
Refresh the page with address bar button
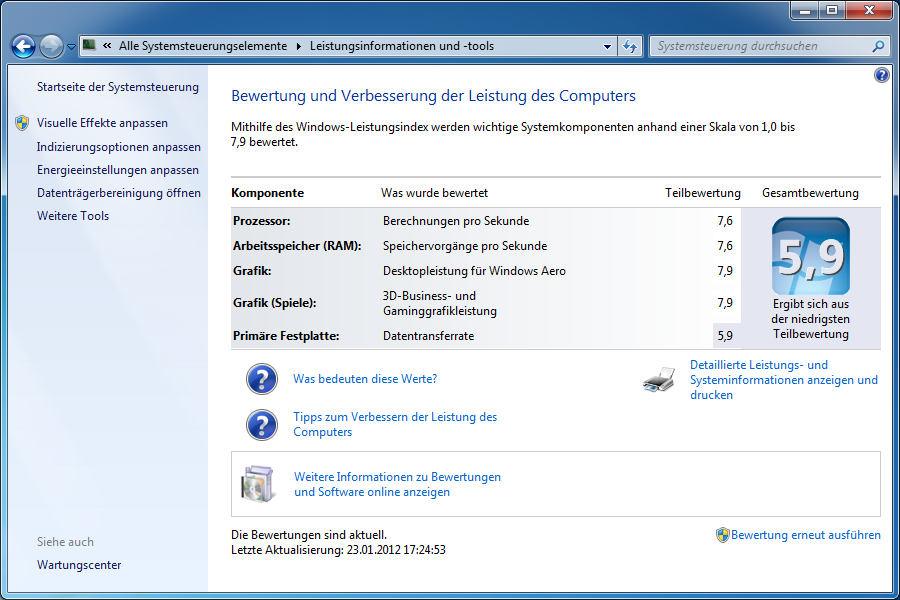click(x=630, y=47)
